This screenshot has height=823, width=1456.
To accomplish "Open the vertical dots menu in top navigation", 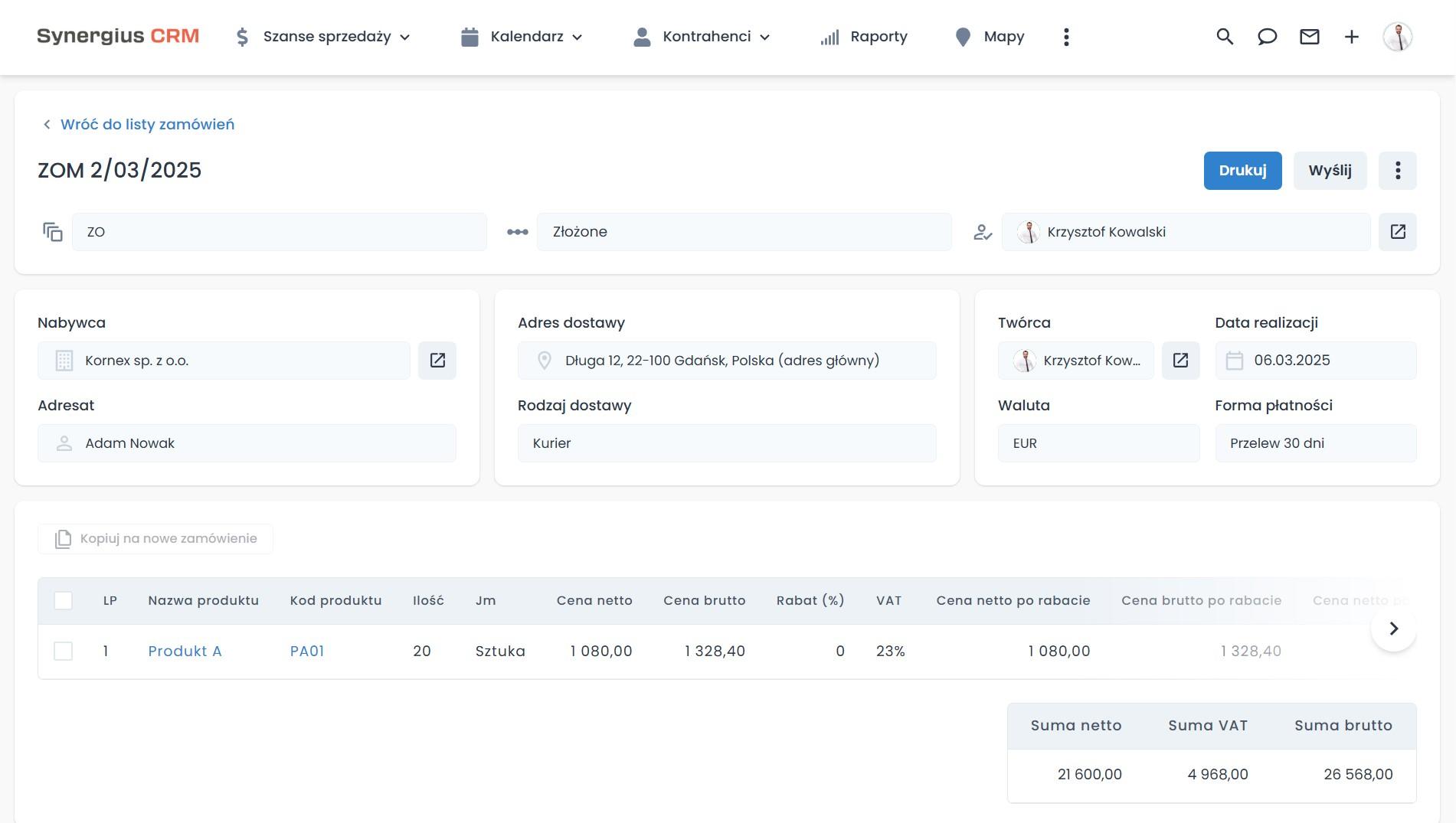I will [1066, 37].
